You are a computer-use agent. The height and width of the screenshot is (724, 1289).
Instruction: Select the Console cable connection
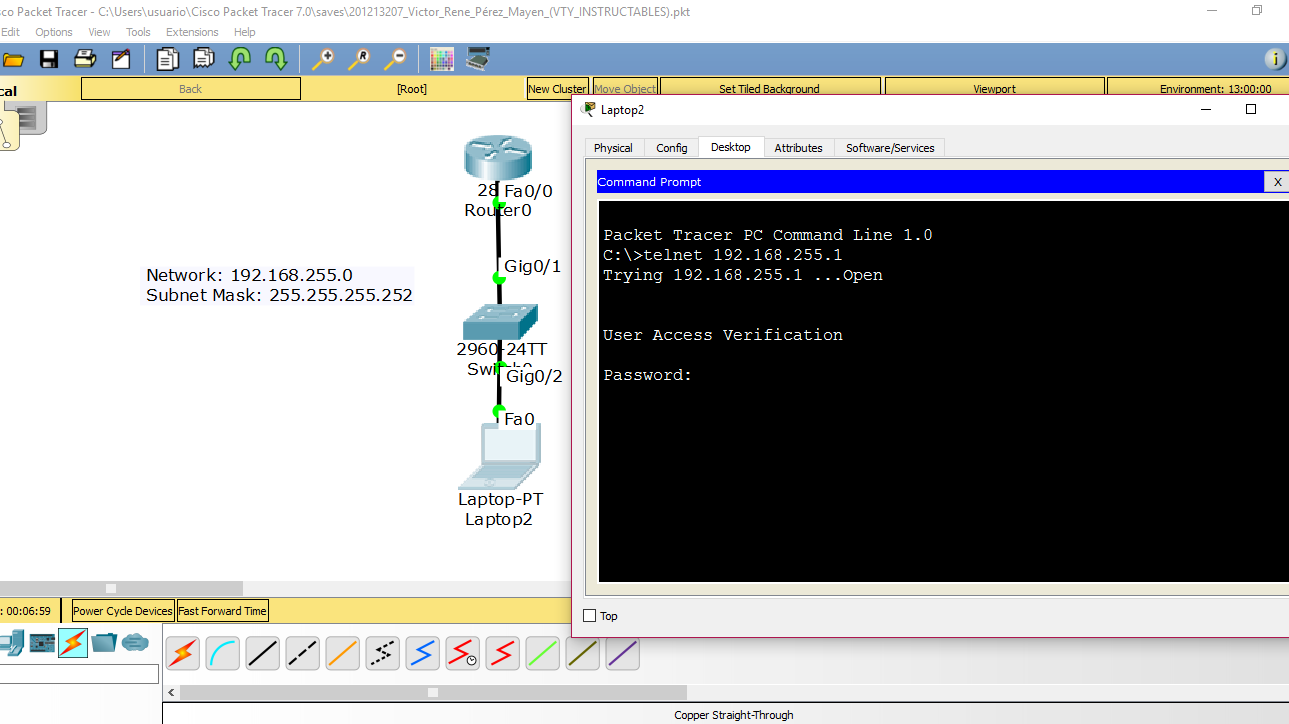222,653
